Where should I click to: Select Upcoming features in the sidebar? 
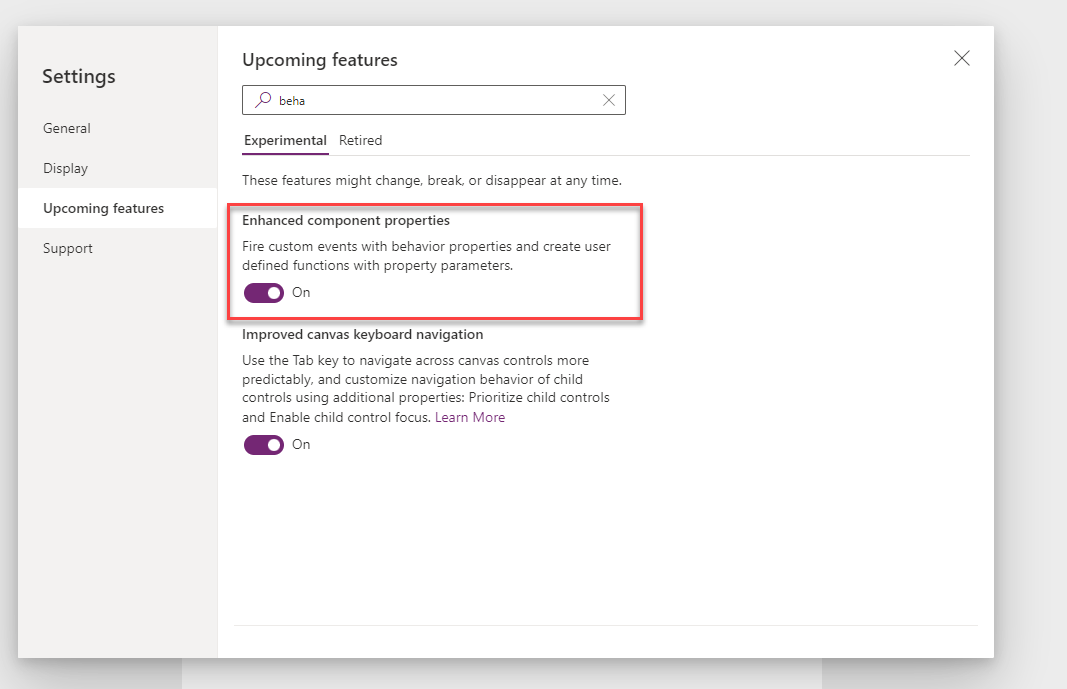coord(103,208)
